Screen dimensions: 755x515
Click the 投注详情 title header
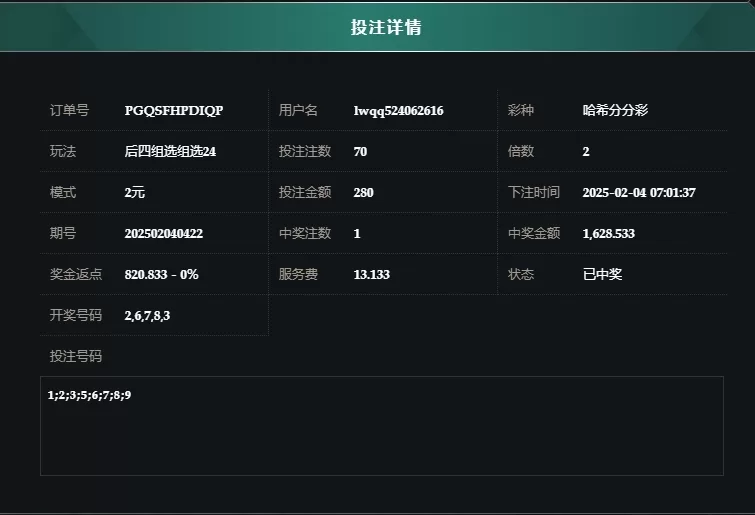386,27
